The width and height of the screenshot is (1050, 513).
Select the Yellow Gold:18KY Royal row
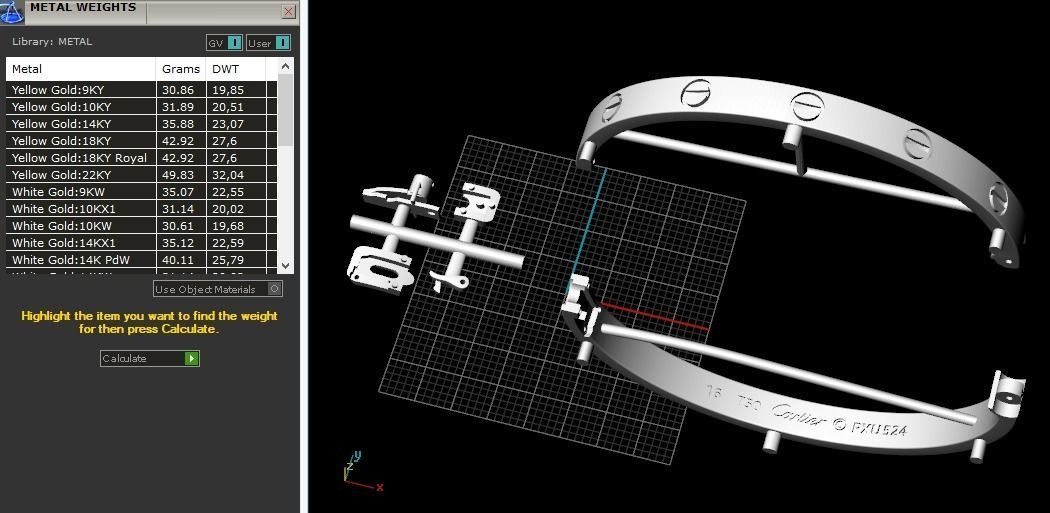pos(141,158)
